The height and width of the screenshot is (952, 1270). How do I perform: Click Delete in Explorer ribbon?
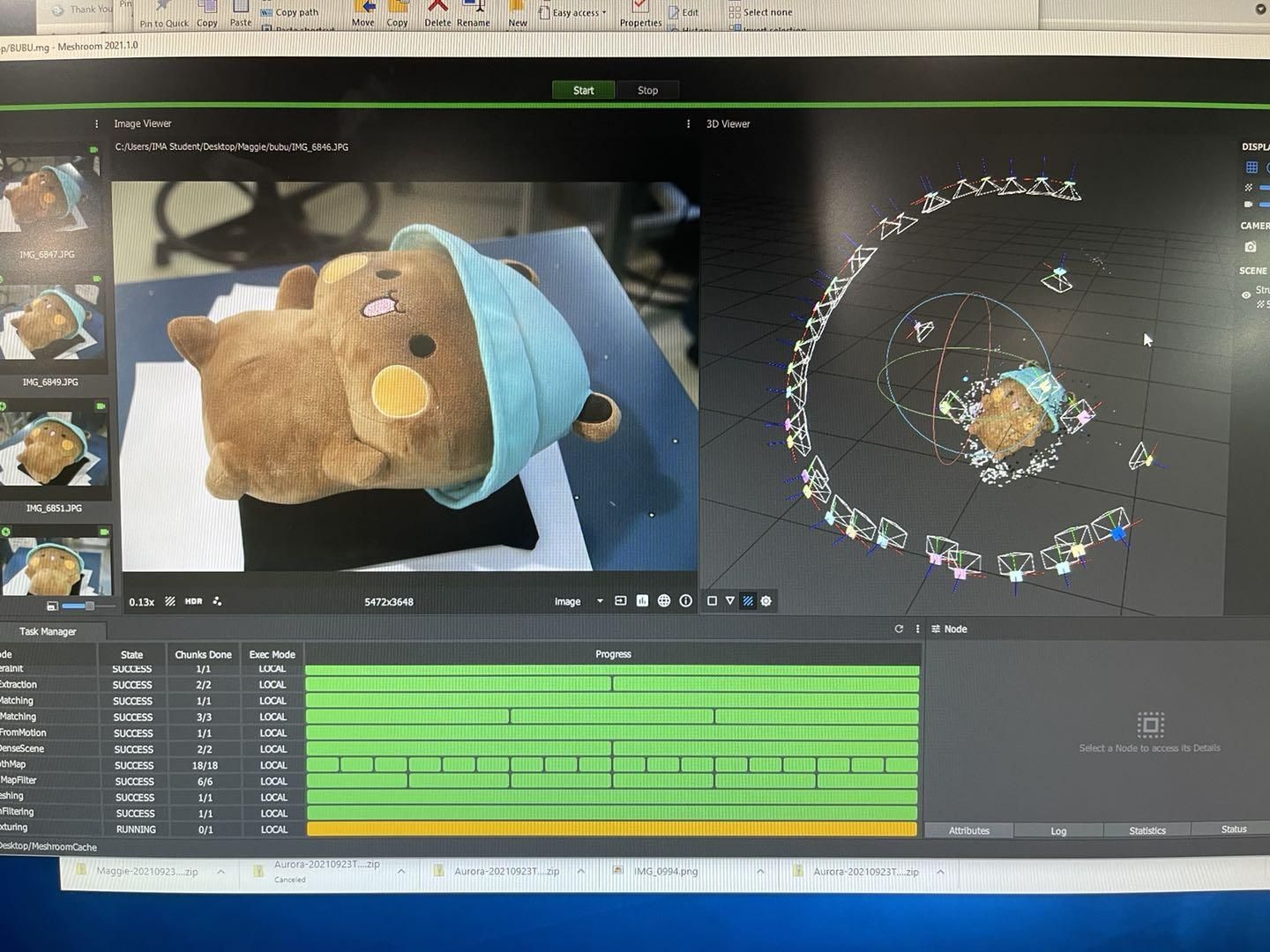point(437,15)
